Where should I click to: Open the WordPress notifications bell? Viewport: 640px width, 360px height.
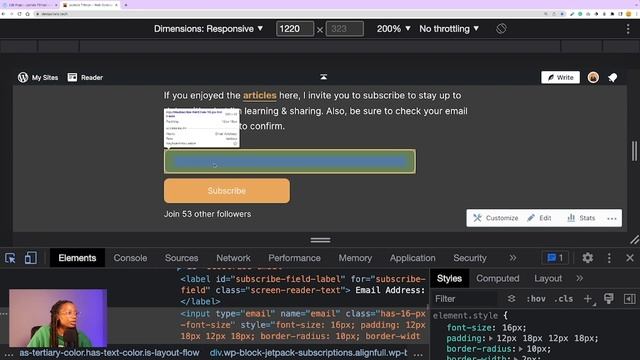click(x=613, y=78)
